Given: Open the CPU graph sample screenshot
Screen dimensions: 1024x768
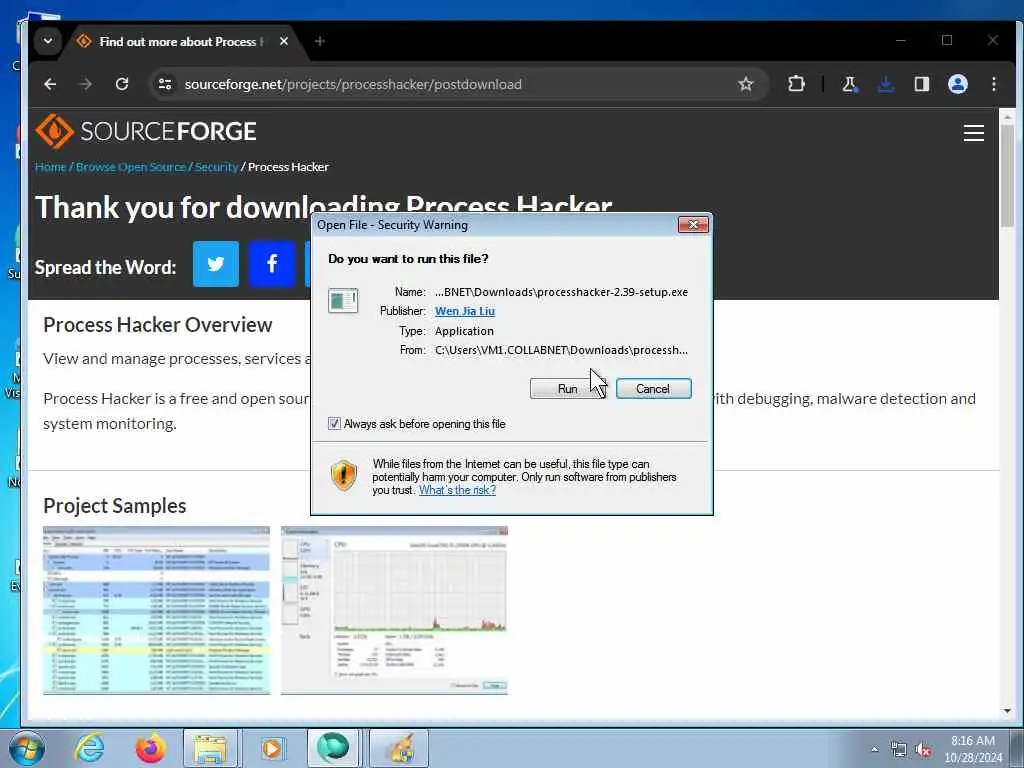Looking at the screenshot, I should pos(394,610).
